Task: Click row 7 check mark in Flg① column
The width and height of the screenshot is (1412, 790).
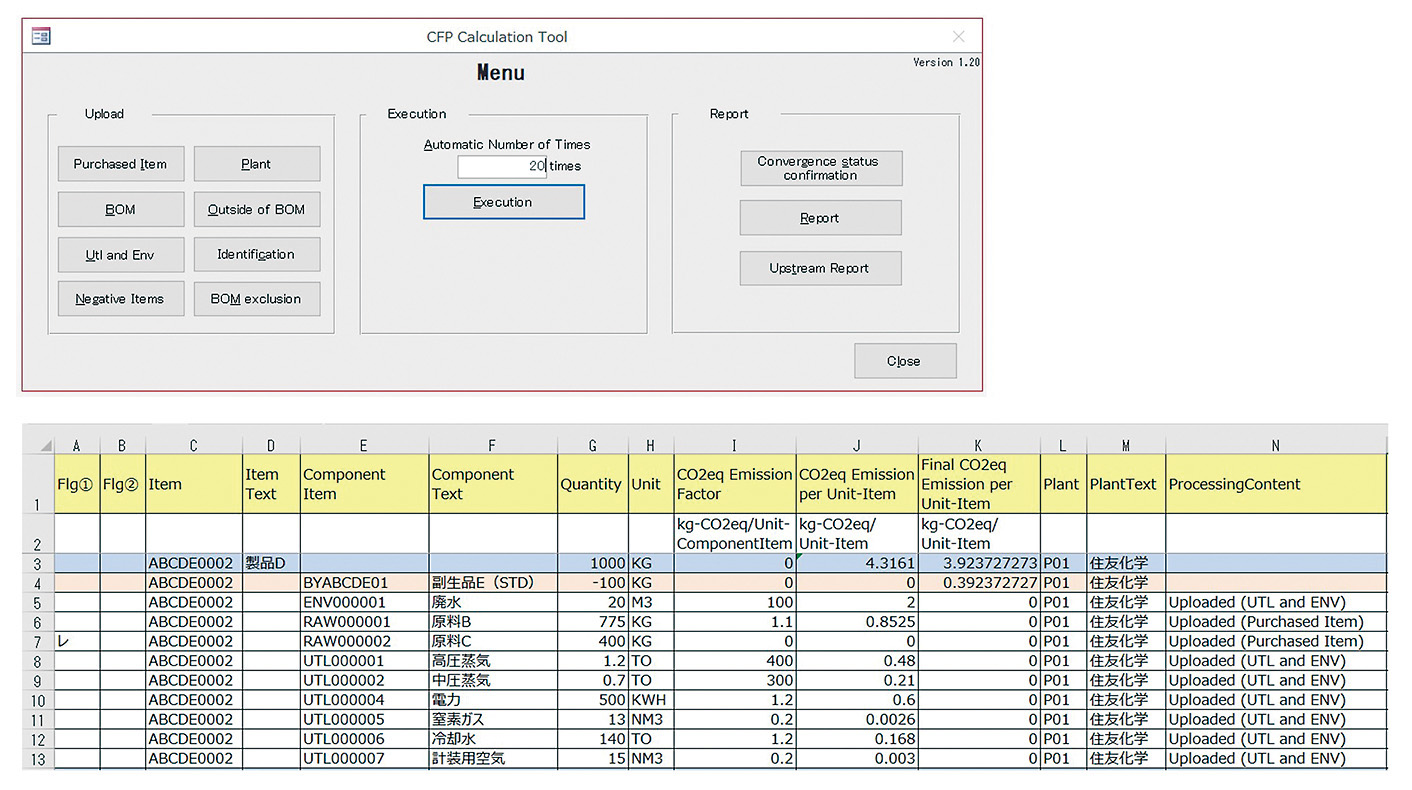Action: [64, 641]
